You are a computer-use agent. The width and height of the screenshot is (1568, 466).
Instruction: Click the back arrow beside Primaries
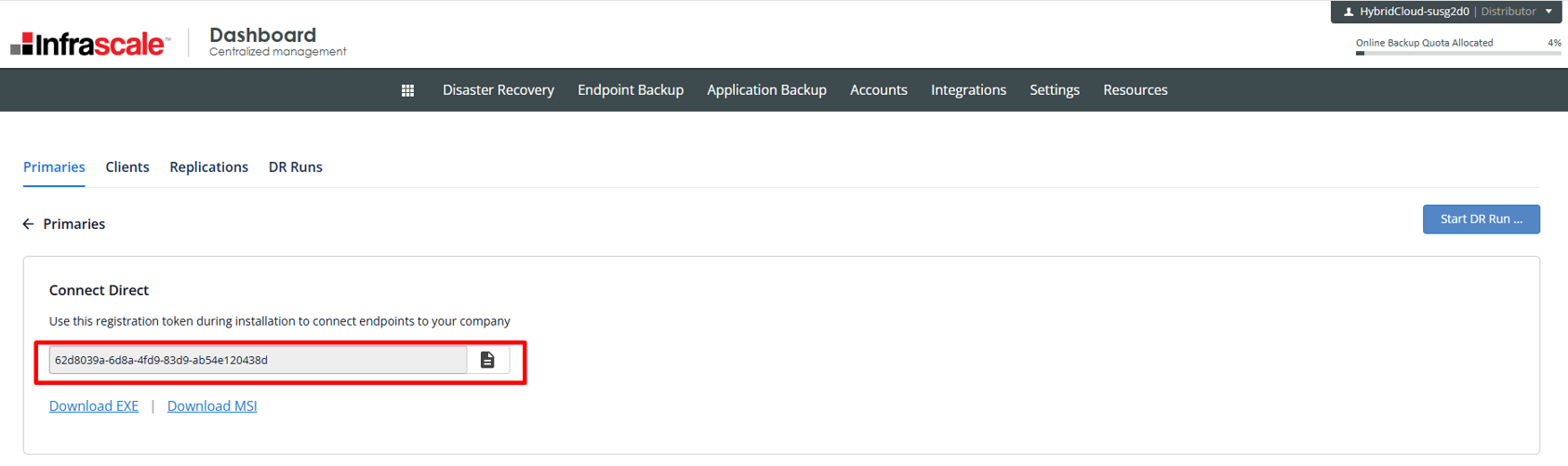tap(28, 224)
